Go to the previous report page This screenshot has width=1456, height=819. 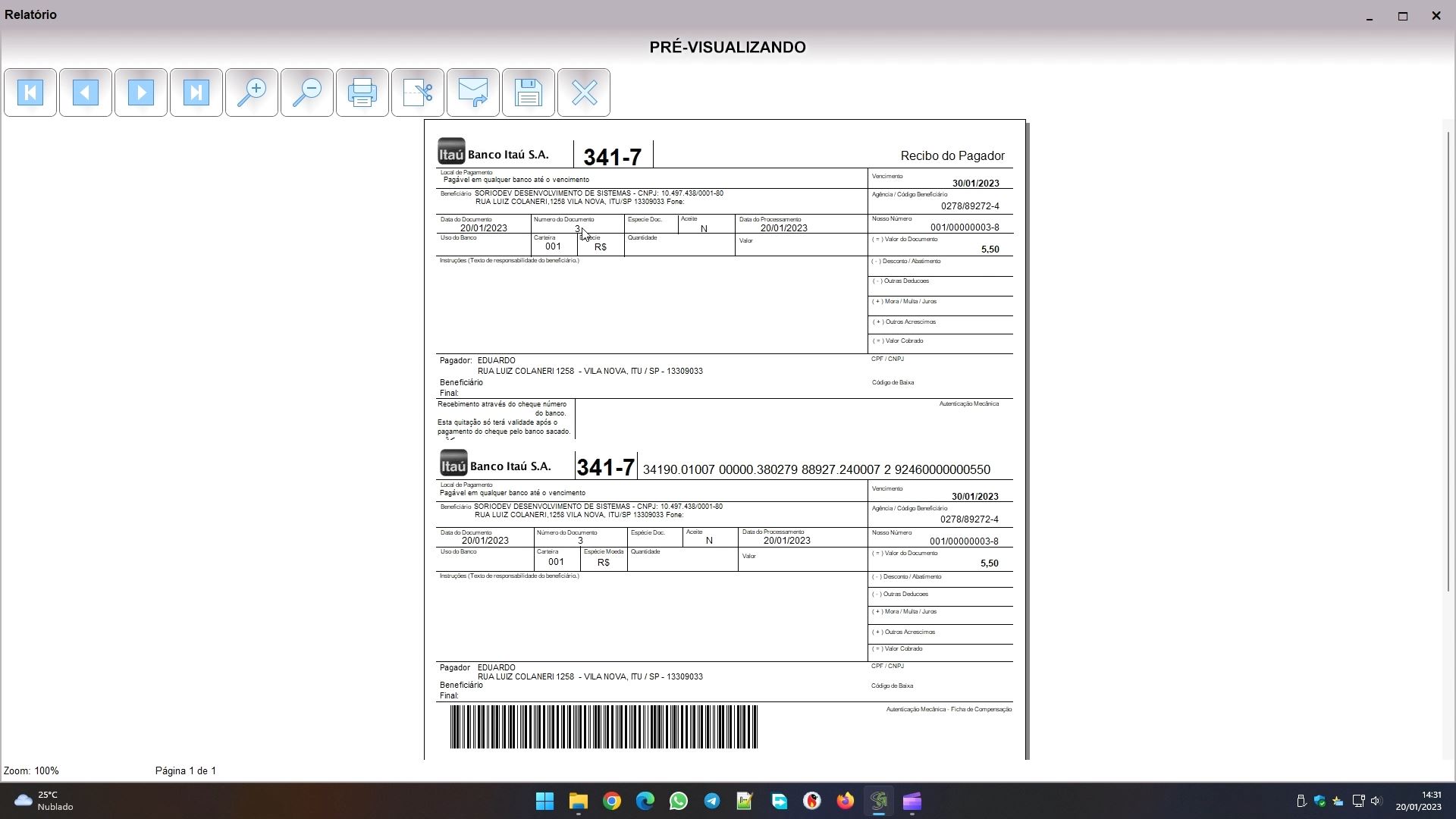tap(86, 93)
